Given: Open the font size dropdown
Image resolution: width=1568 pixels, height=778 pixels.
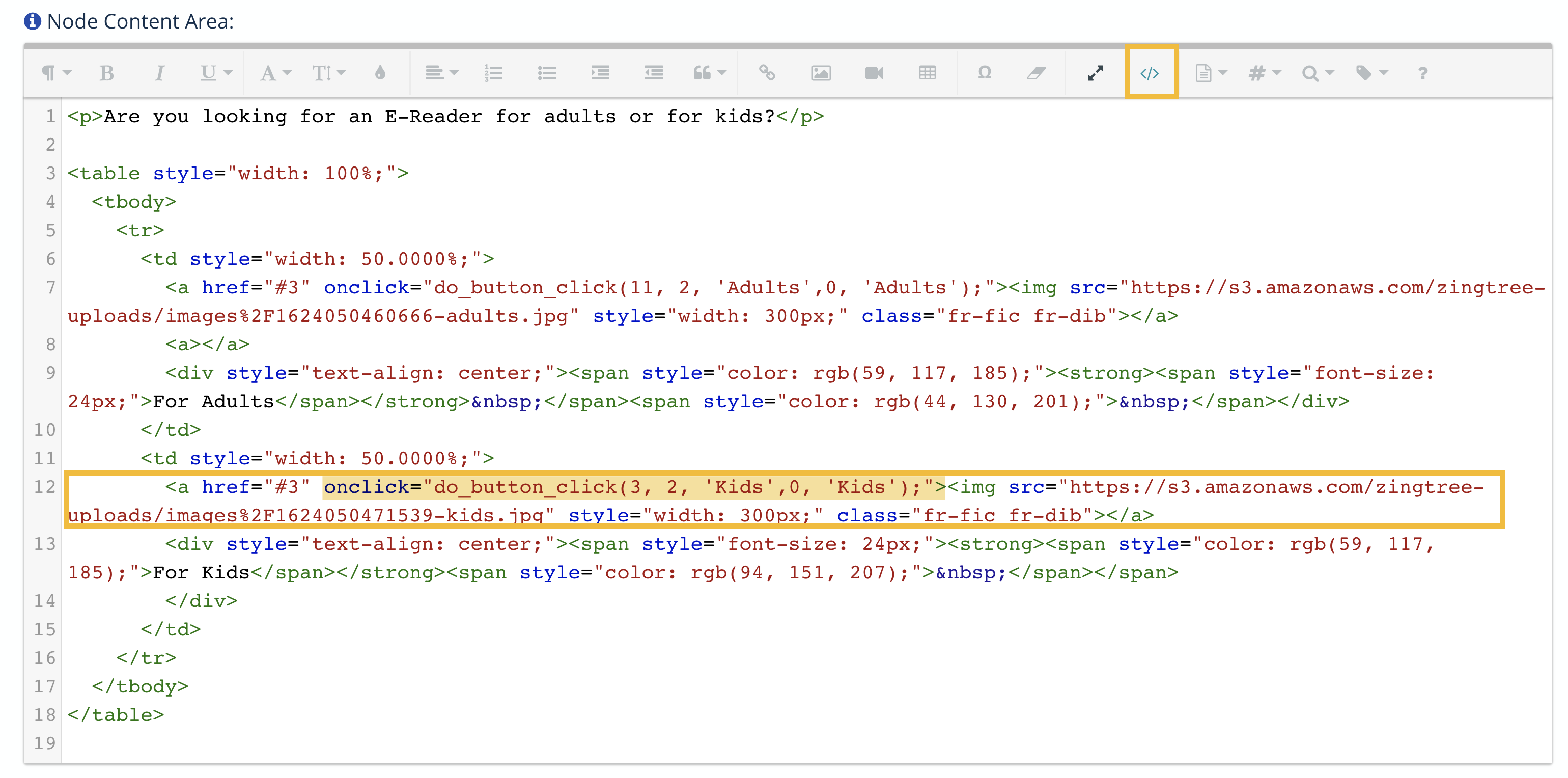Looking at the screenshot, I should coord(329,73).
